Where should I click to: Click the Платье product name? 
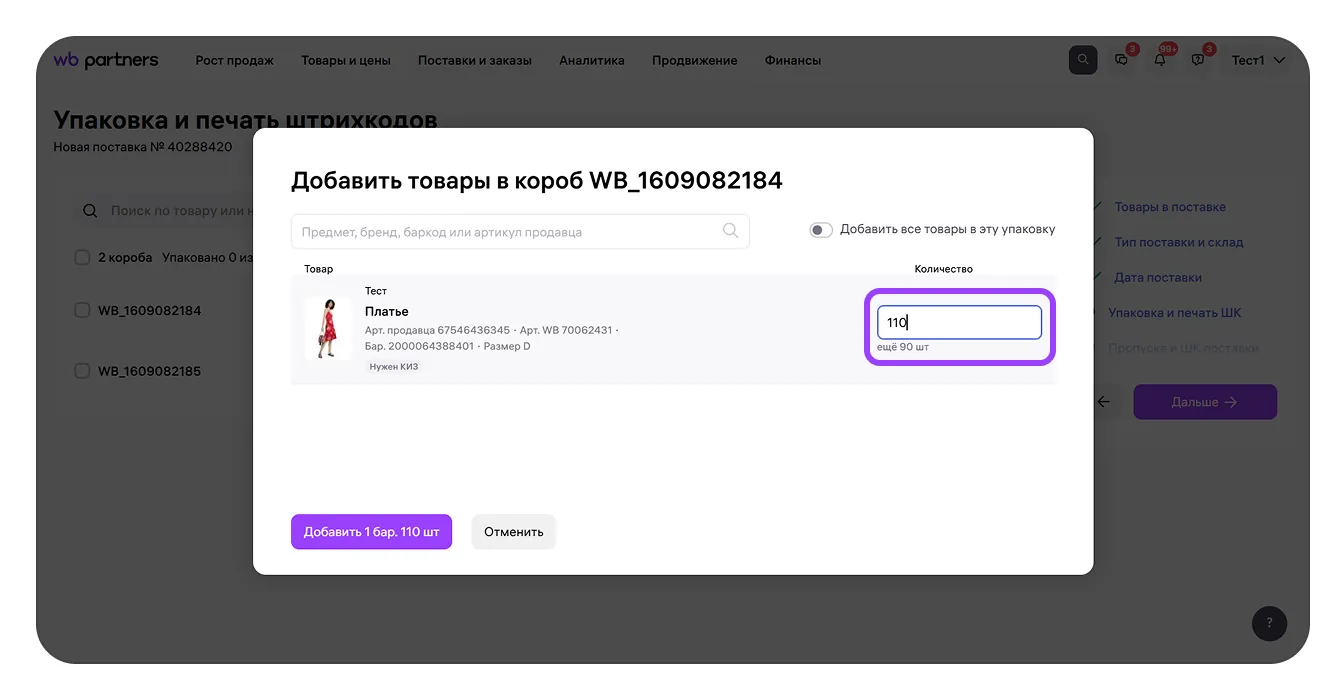tap(387, 311)
